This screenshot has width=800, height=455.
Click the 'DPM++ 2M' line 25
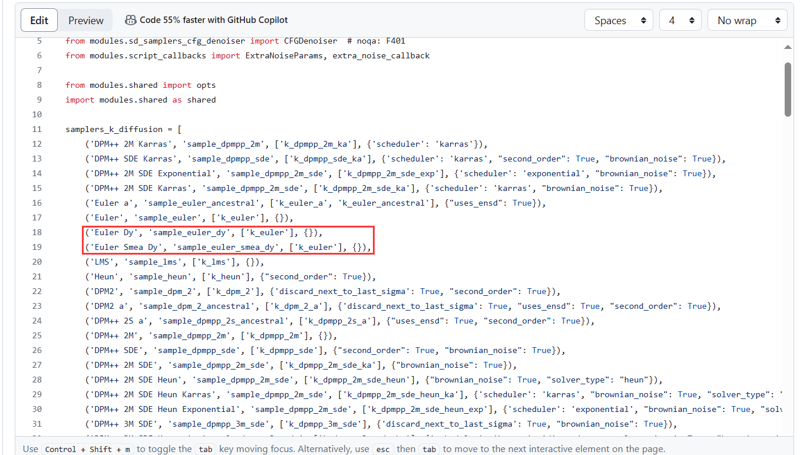click(211, 336)
